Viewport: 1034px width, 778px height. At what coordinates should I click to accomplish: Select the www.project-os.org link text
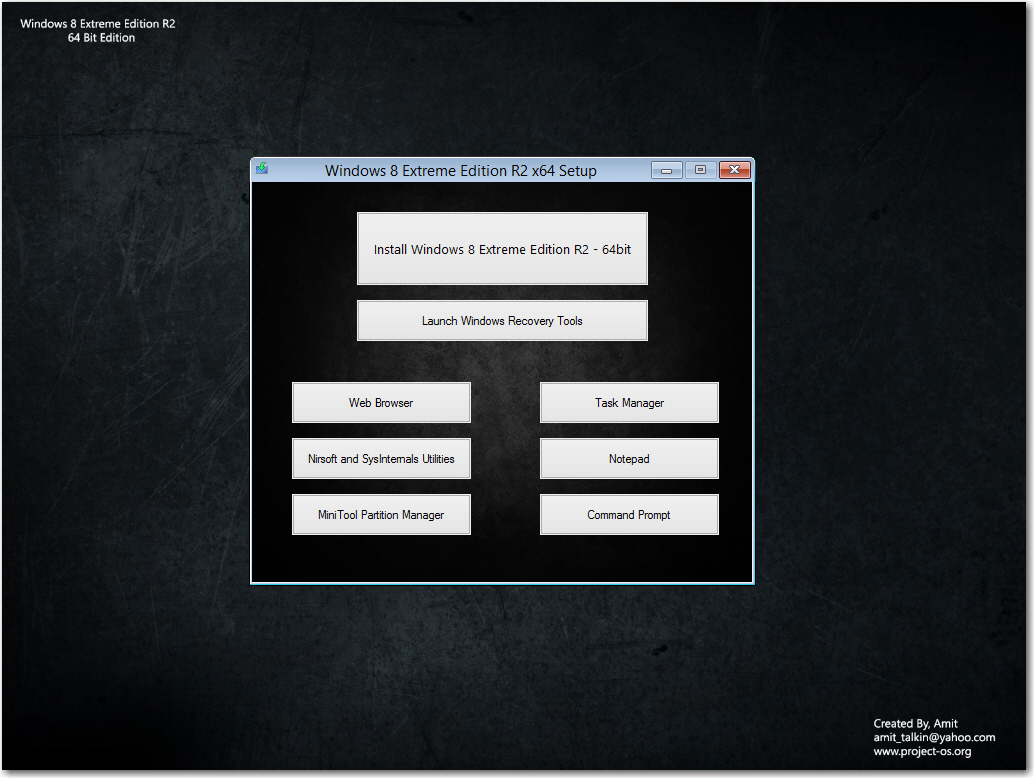tap(923, 750)
